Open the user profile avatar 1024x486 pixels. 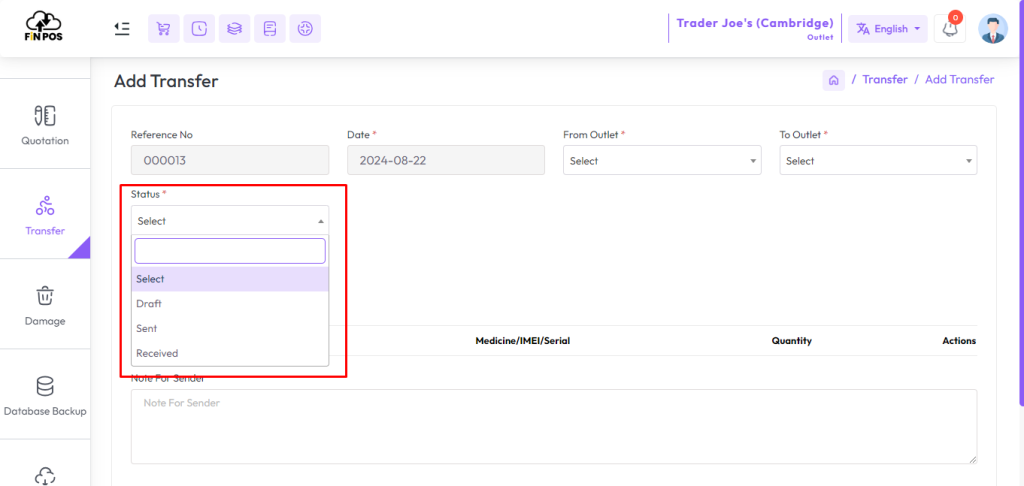tap(993, 29)
